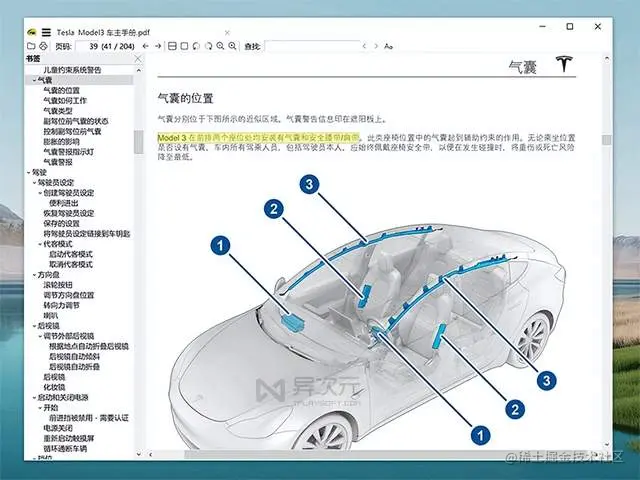
Task: Click the print icon in toolbar
Action: (x=43, y=46)
